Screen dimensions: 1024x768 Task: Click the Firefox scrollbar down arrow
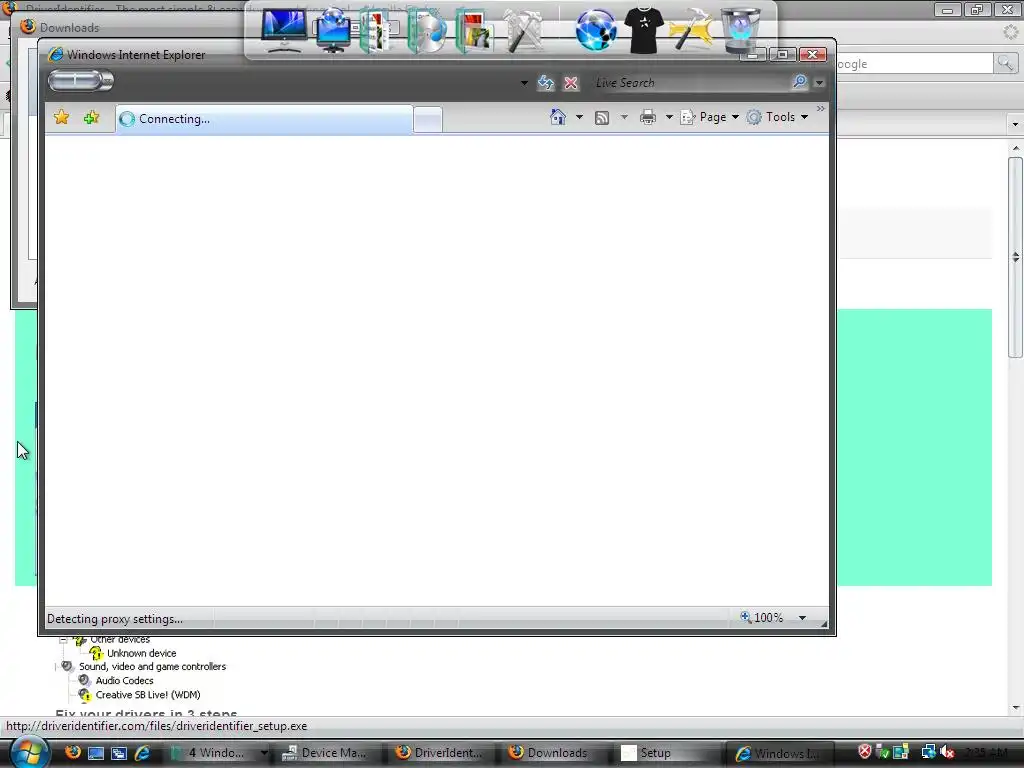tap(1015, 707)
